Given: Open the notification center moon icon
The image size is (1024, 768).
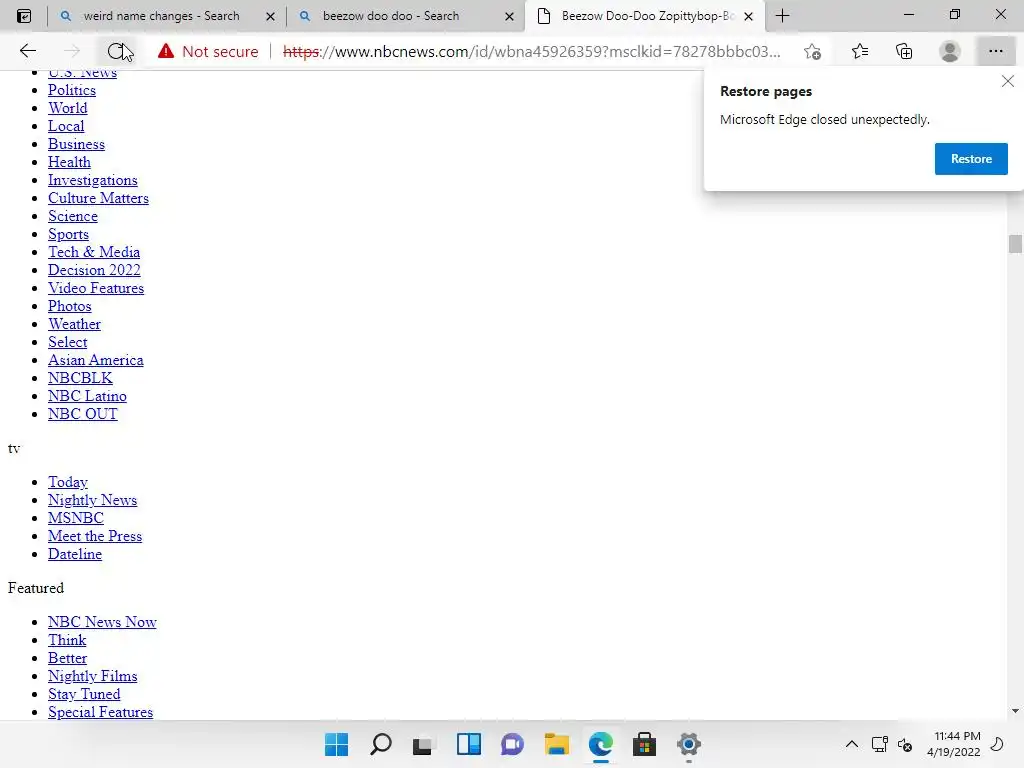Looking at the screenshot, I should pyautogui.click(x=997, y=744).
